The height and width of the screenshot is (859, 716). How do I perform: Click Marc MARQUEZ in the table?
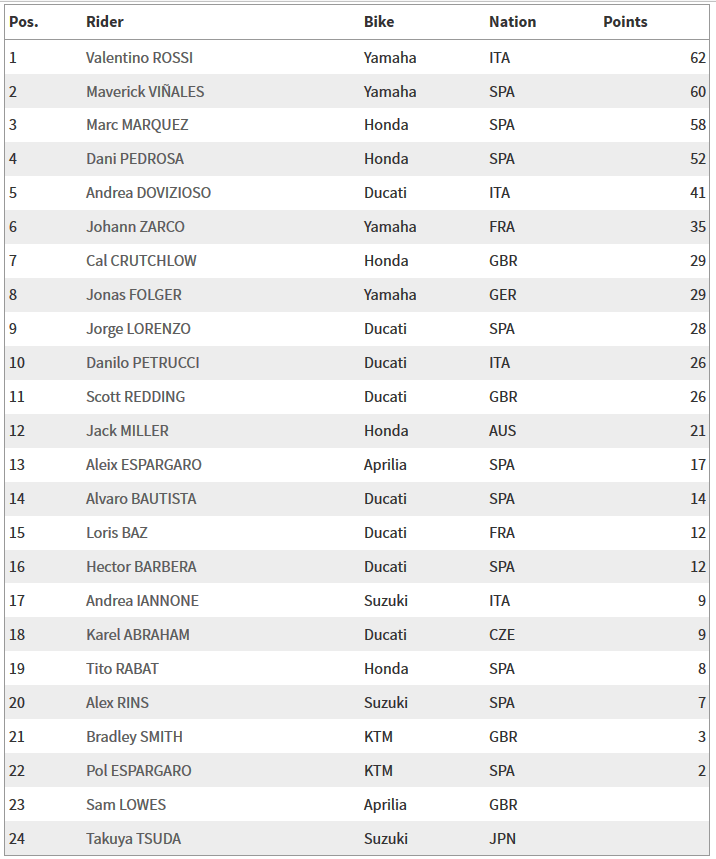click(x=137, y=125)
